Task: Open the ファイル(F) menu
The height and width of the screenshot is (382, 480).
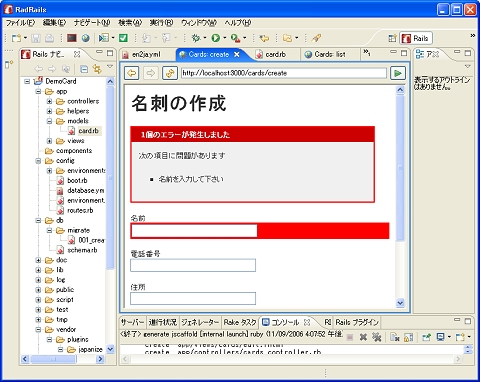Action: point(20,23)
